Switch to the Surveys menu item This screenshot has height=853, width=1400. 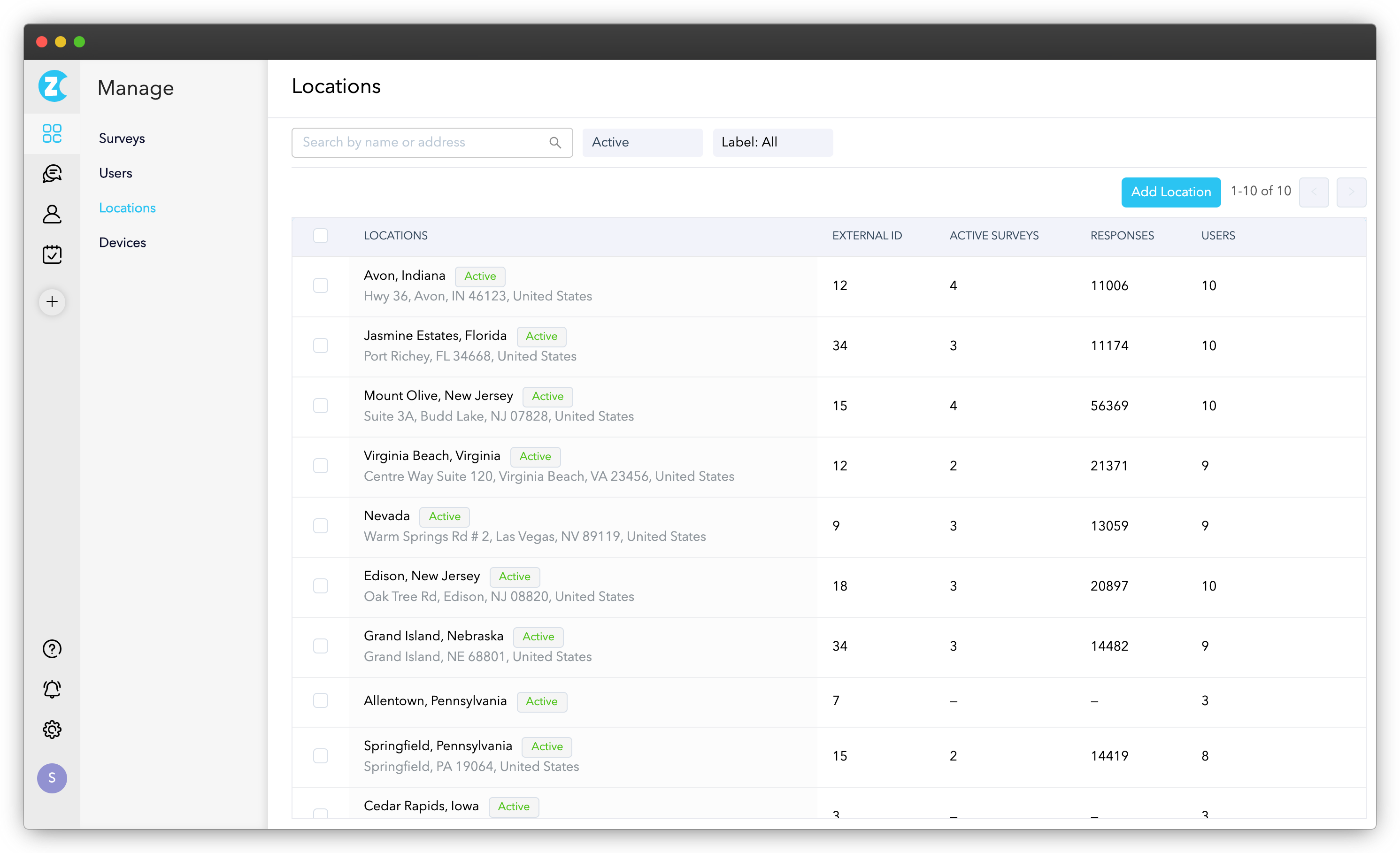[x=122, y=138]
